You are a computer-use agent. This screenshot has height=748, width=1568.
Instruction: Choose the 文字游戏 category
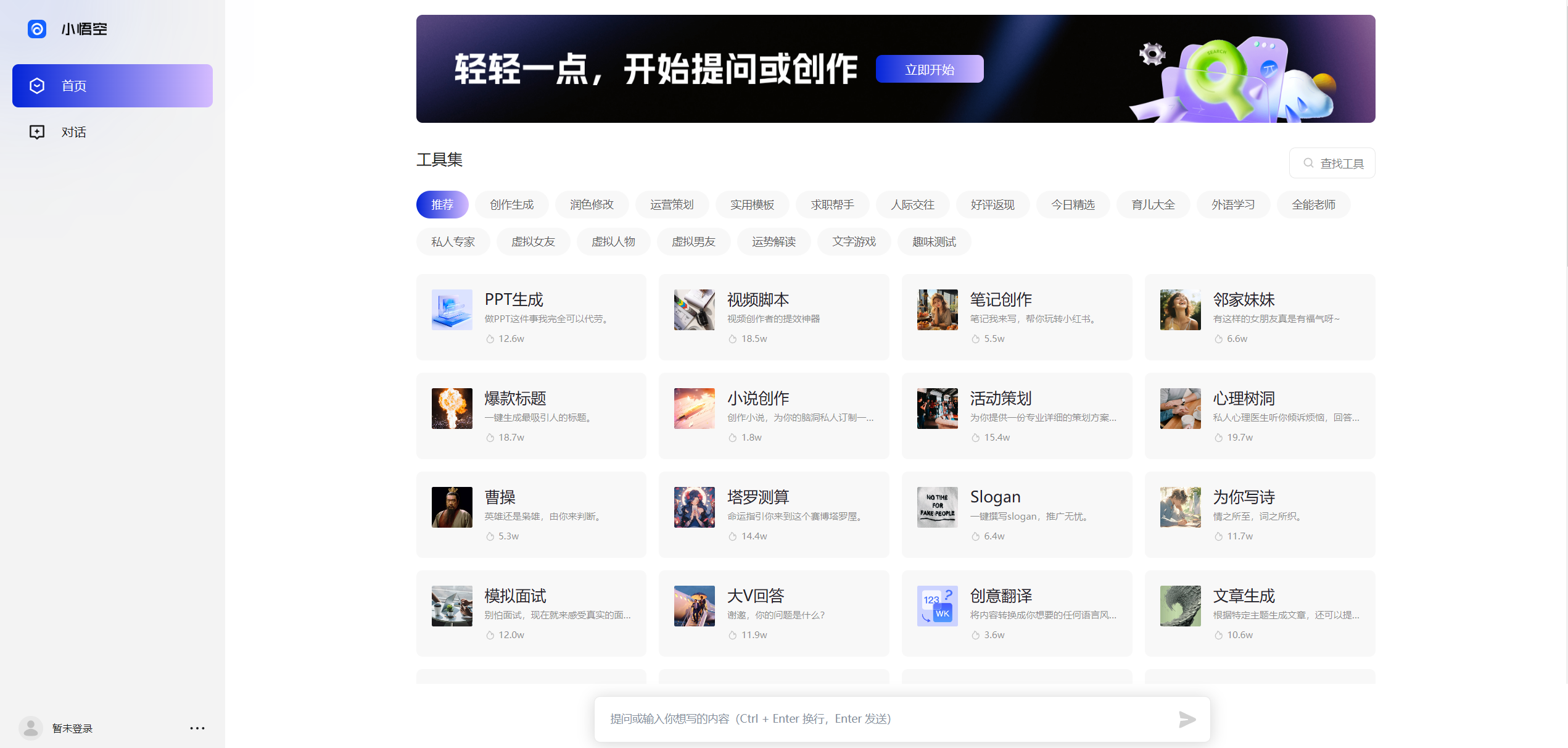(x=854, y=242)
